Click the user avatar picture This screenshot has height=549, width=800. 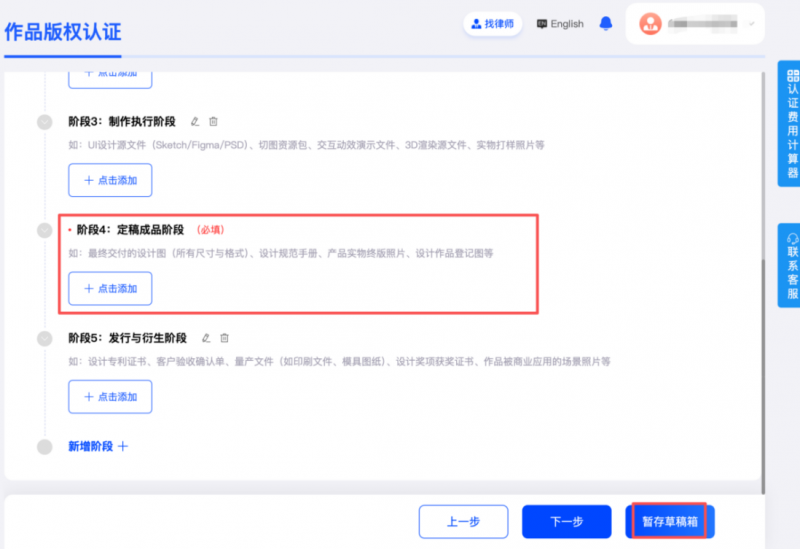click(650, 24)
